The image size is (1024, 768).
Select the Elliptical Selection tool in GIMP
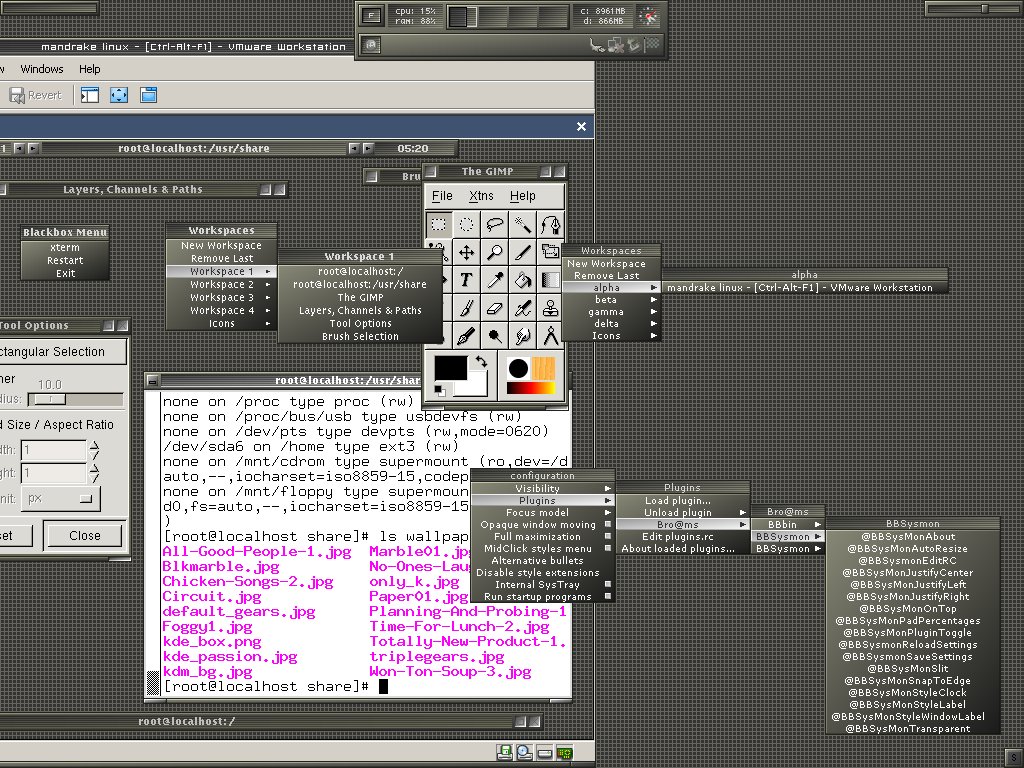coord(466,225)
